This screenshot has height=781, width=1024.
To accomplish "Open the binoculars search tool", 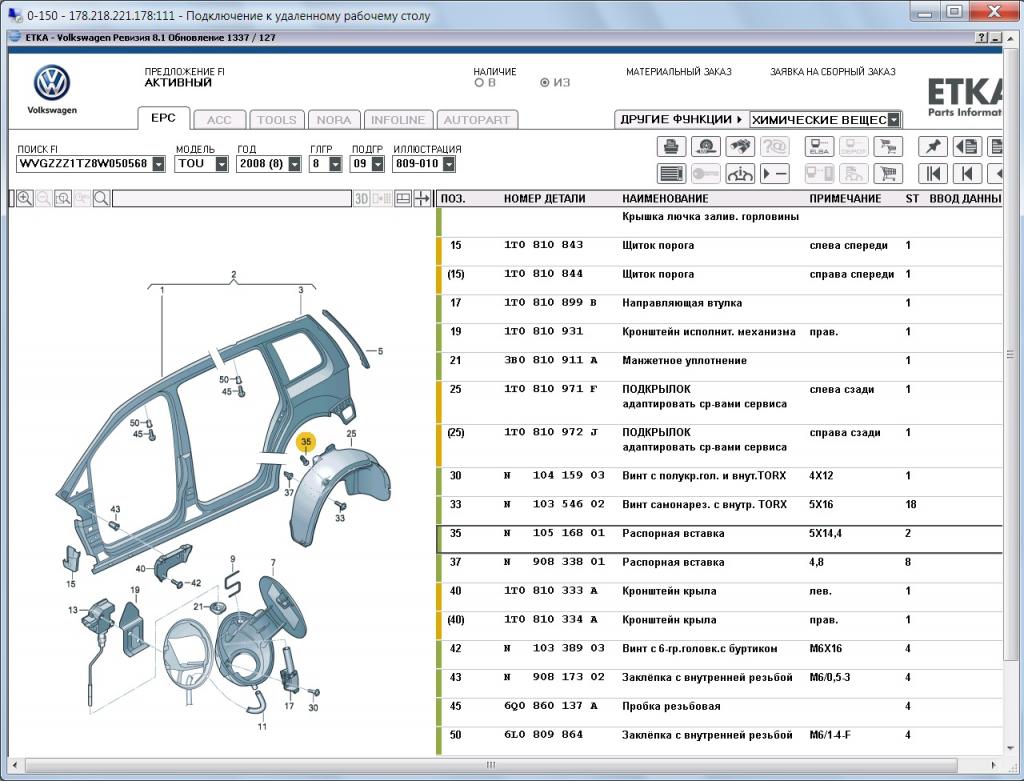I will 740,146.
